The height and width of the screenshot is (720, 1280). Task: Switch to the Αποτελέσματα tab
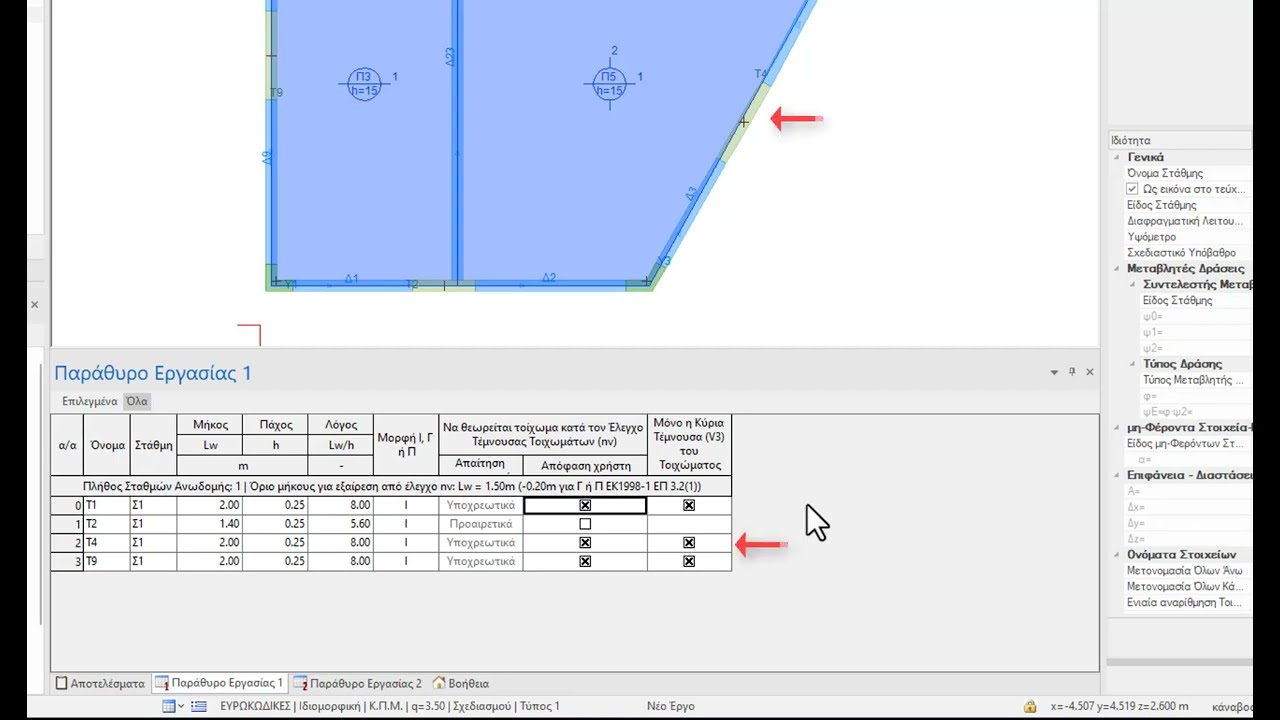[100, 684]
